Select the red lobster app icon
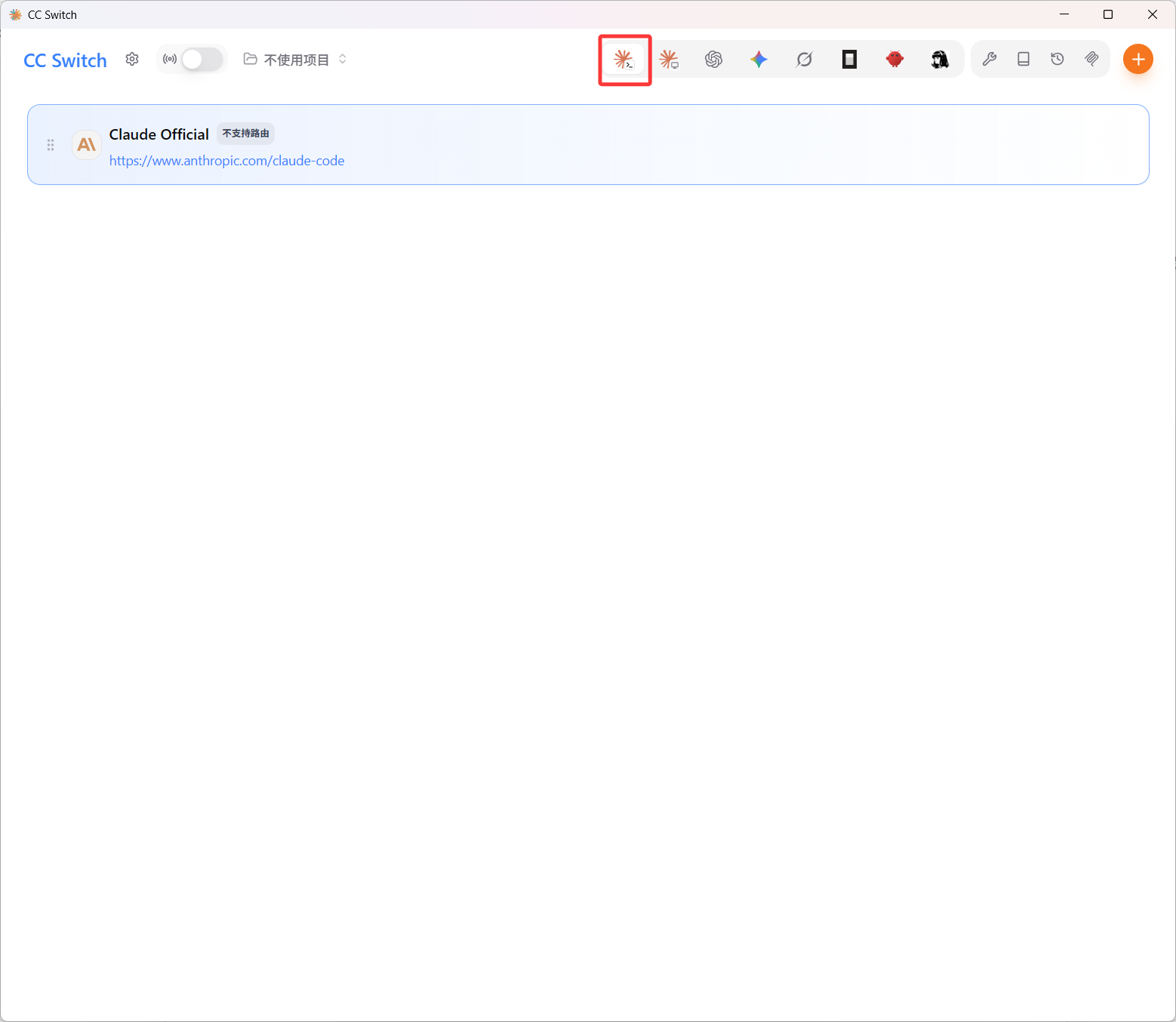Screen dimensions: 1176x1022 point(895,60)
